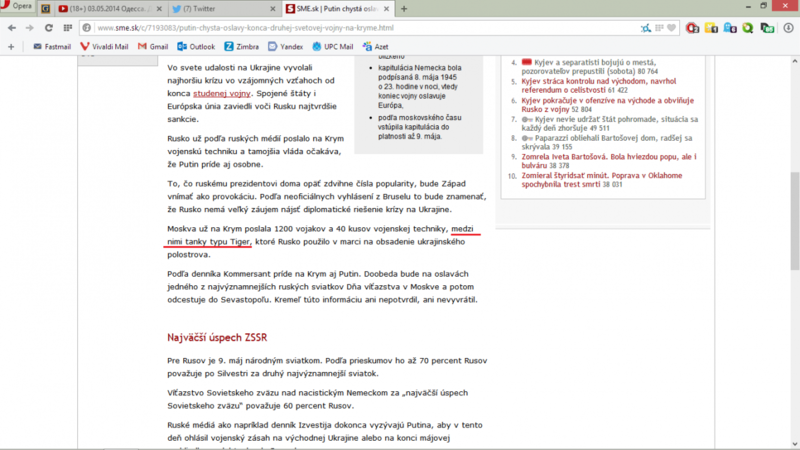Go forward to the next page
Image resolution: width=800 pixels, height=450 pixels.
click(30, 28)
